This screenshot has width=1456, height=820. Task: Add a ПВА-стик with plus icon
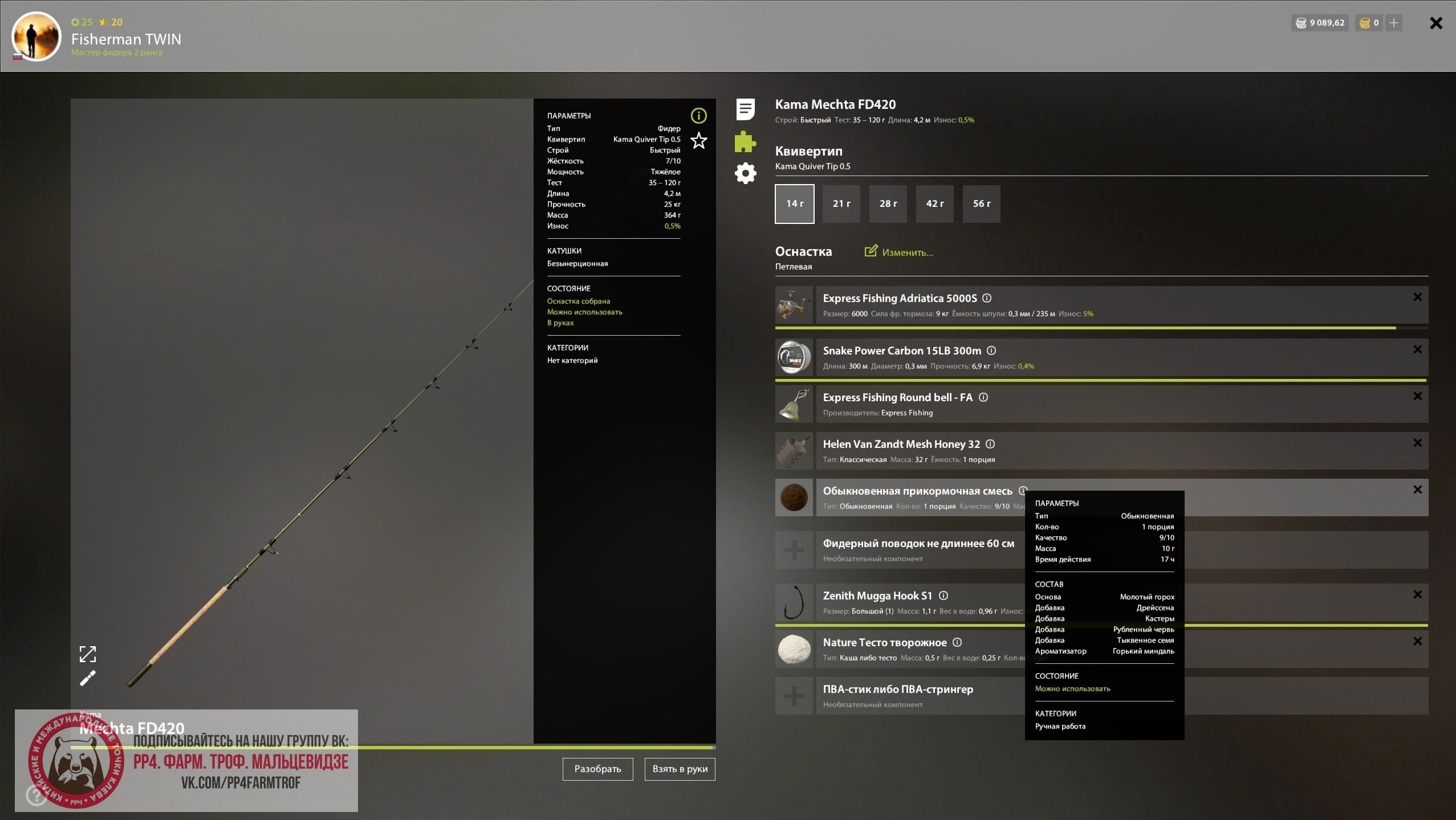click(794, 696)
